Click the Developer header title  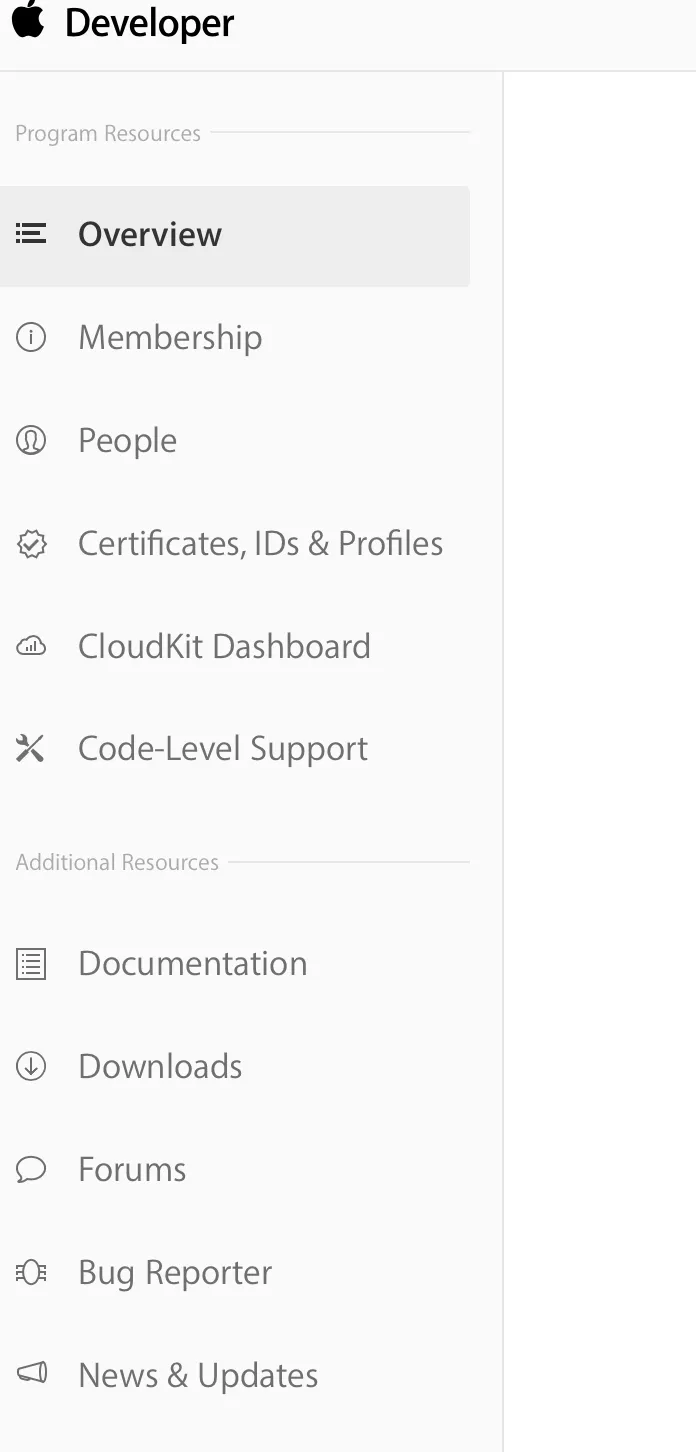[x=150, y=24]
